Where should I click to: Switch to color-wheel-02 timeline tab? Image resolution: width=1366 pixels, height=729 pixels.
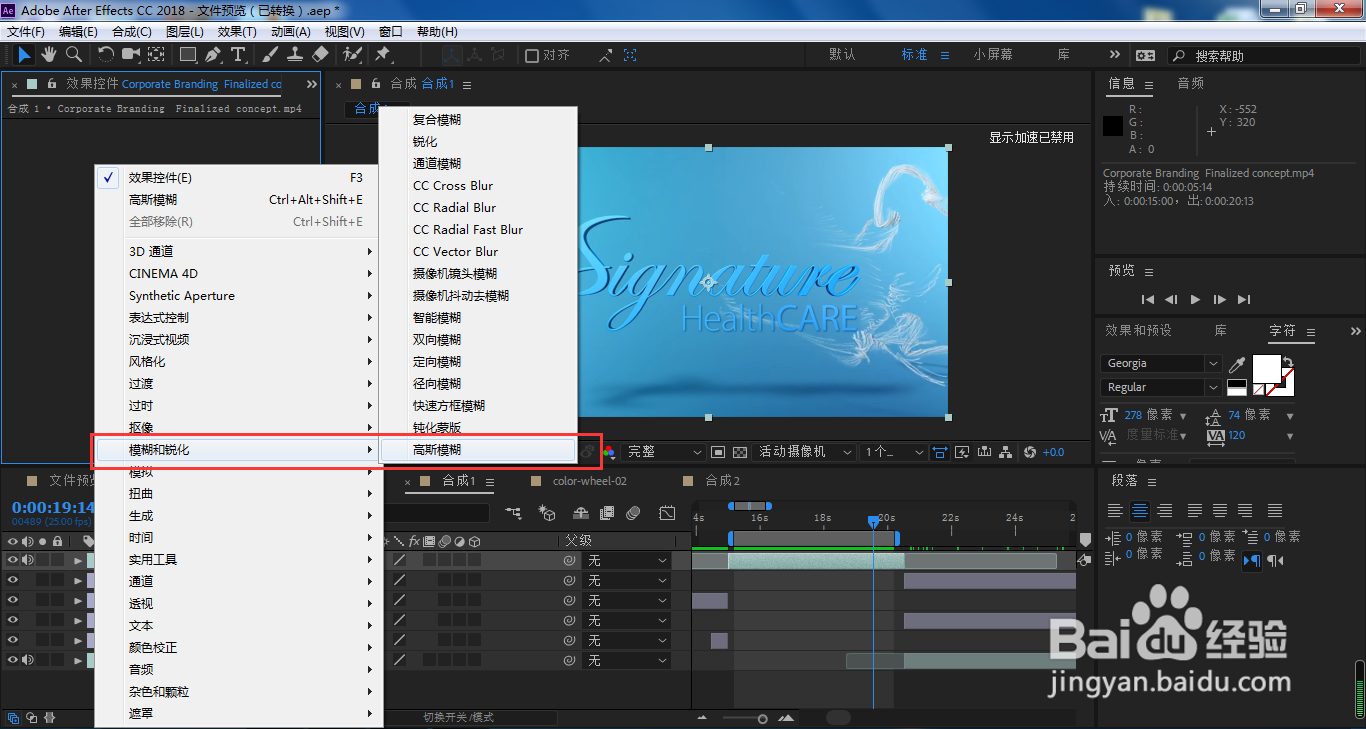[x=590, y=481]
